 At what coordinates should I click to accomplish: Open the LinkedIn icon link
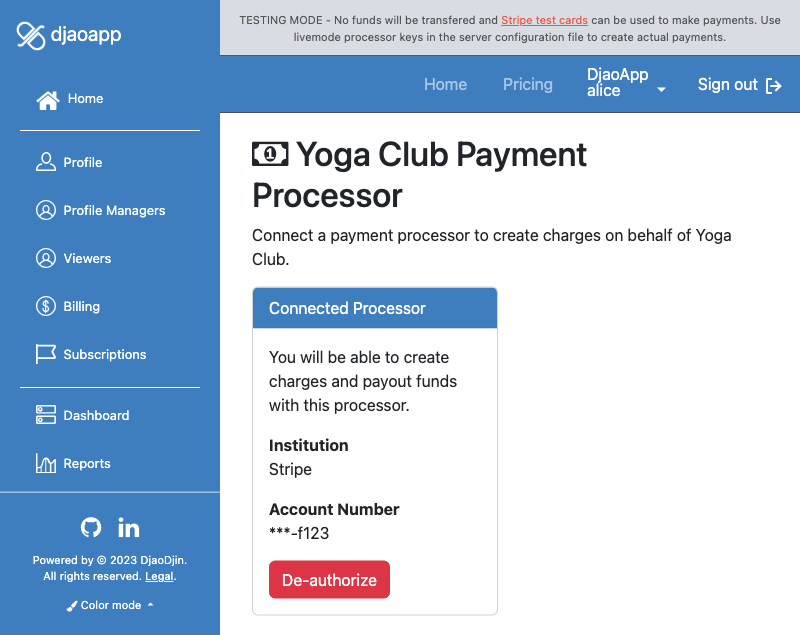(129, 528)
